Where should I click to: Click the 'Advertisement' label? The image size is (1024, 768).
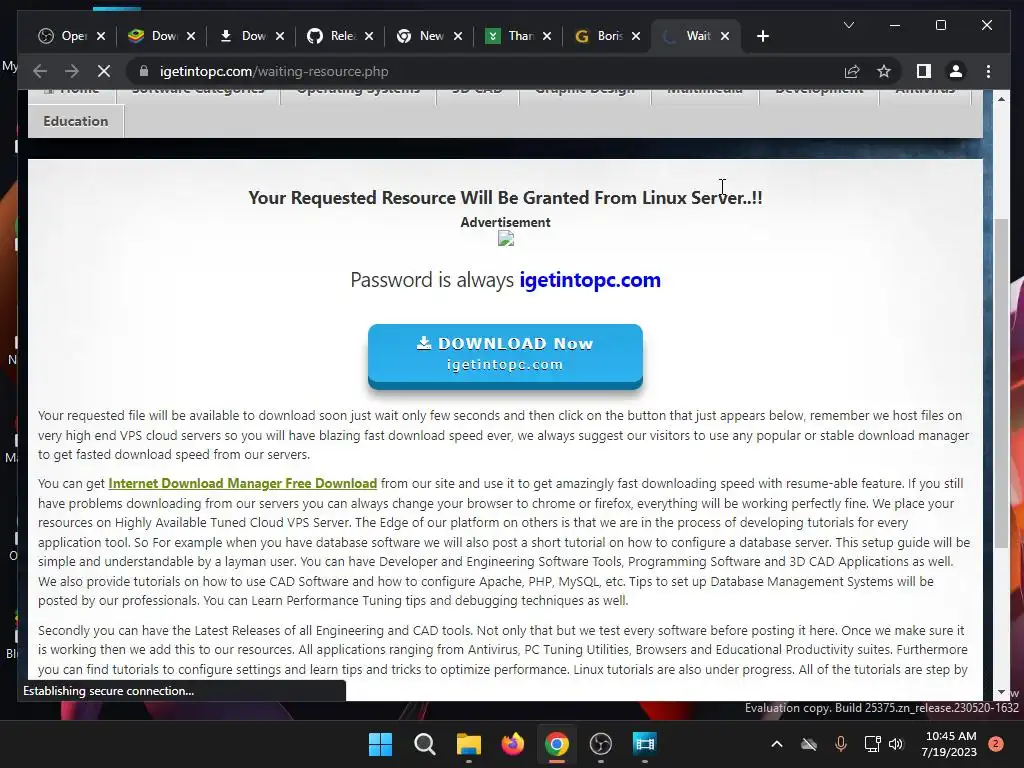(505, 222)
